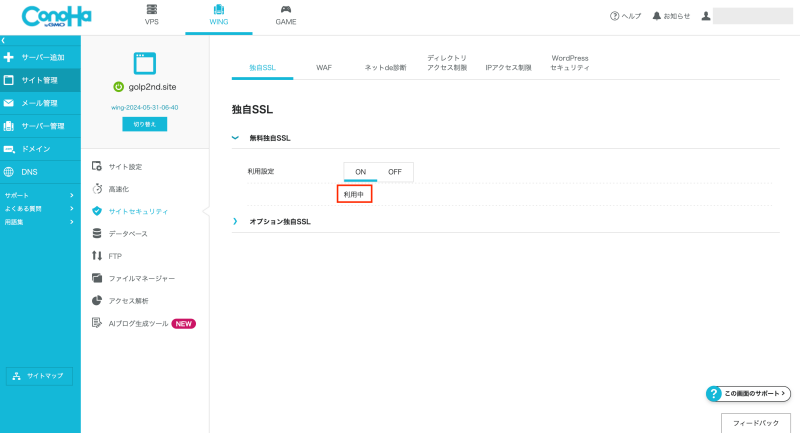The image size is (800, 433).
Task: Click the help question mark icon
Action: (614, 16)
